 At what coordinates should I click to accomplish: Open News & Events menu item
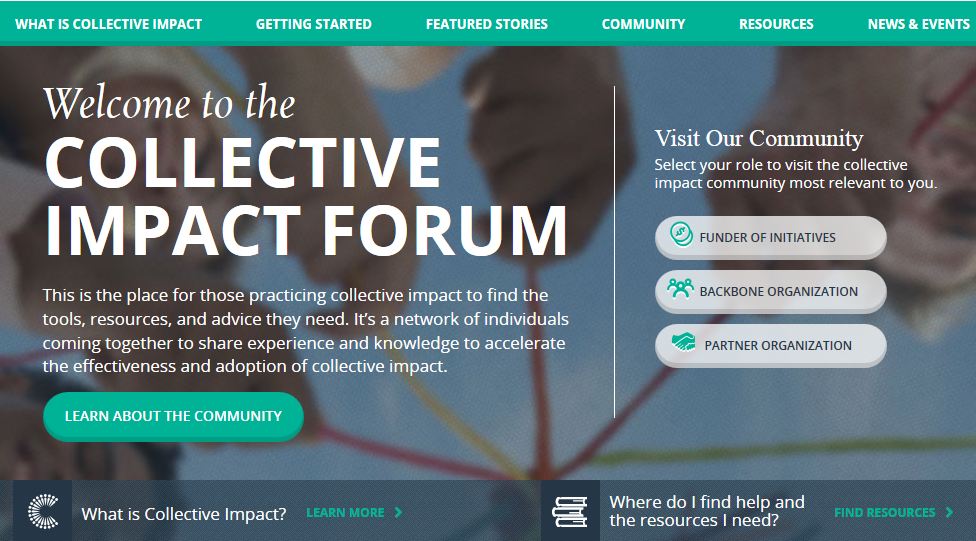(x=919, y=24)
